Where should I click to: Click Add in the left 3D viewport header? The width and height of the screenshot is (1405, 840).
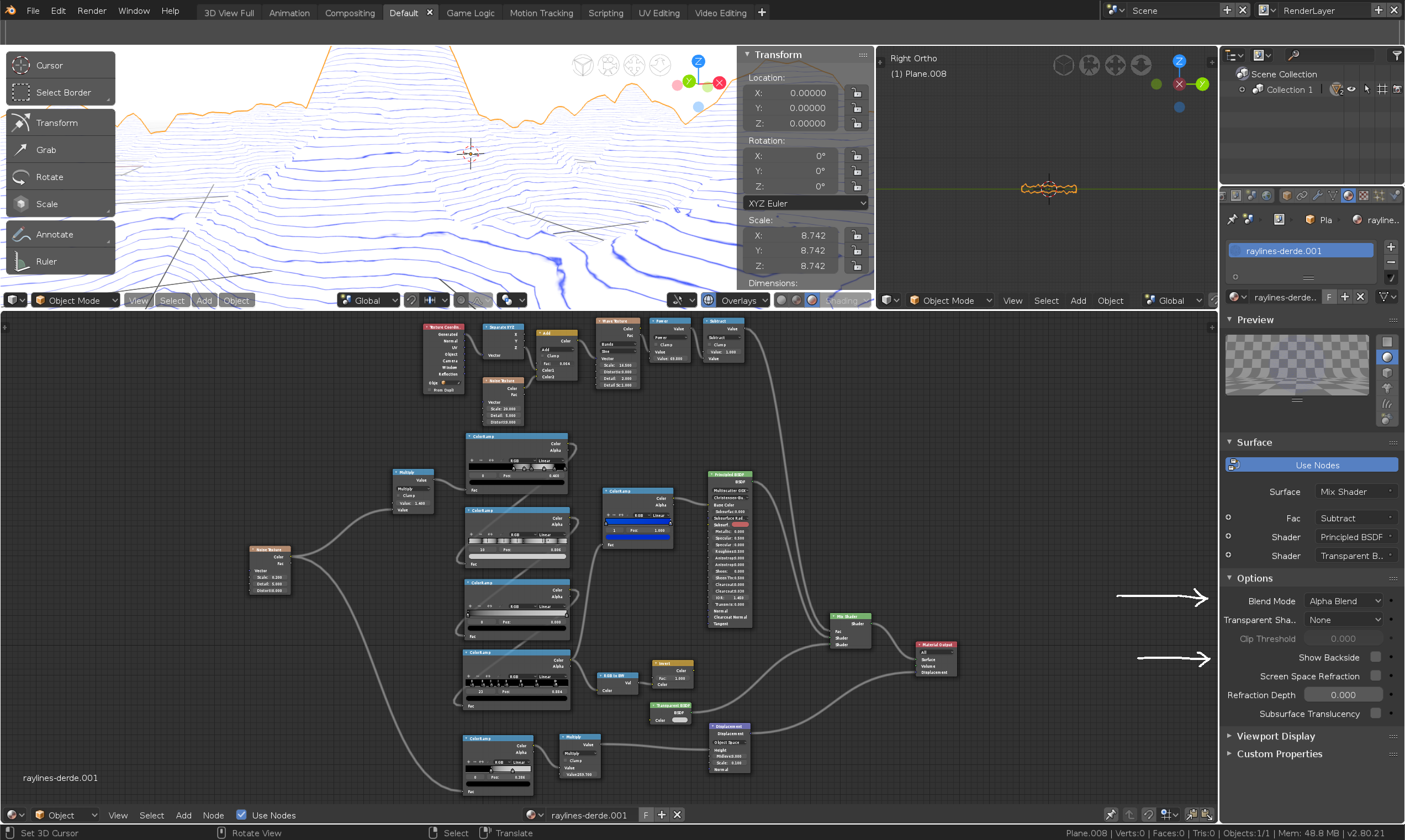pyautogui.click(x=204, y=300)
